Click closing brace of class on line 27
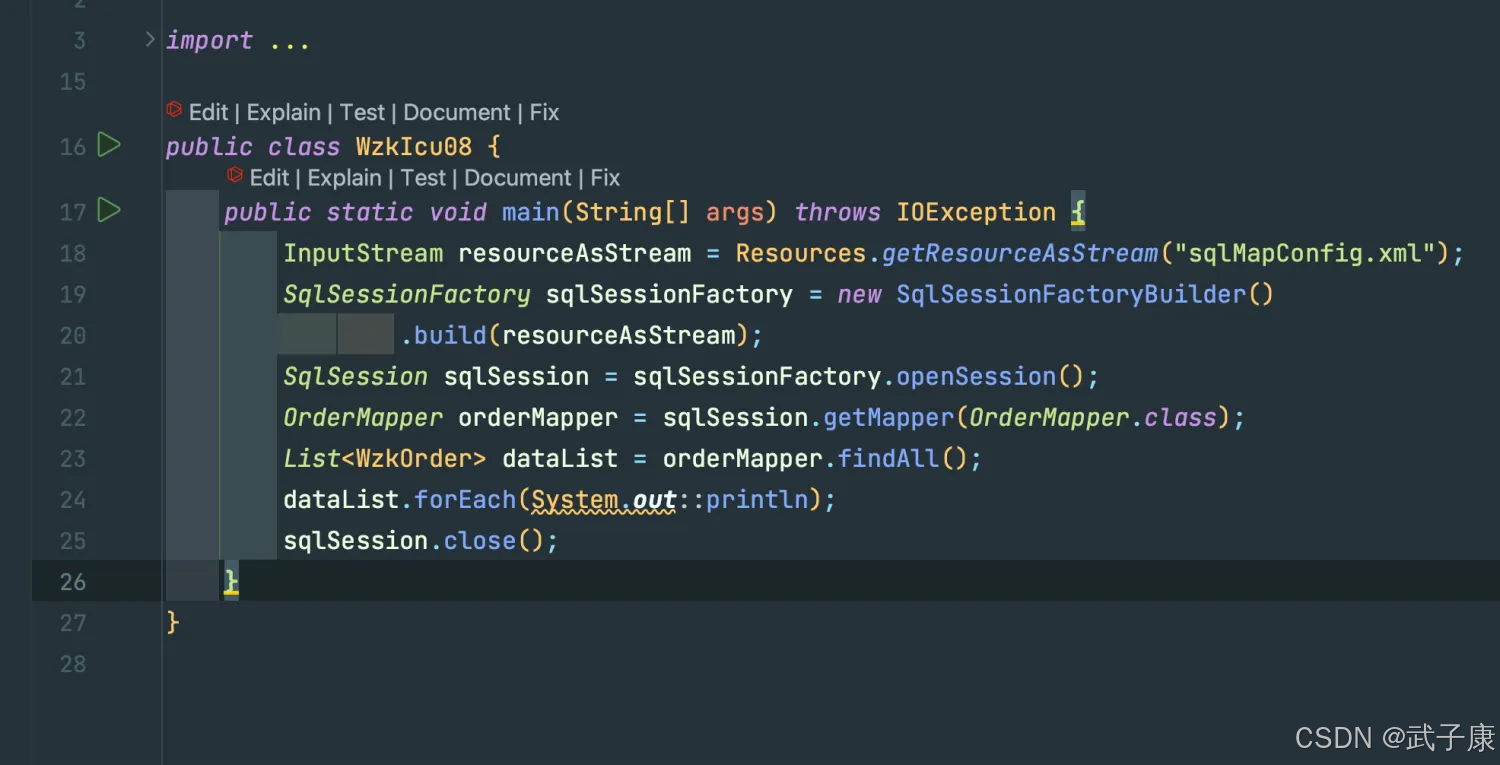This screenshot has width=1500, height=765. click(173, 622)
